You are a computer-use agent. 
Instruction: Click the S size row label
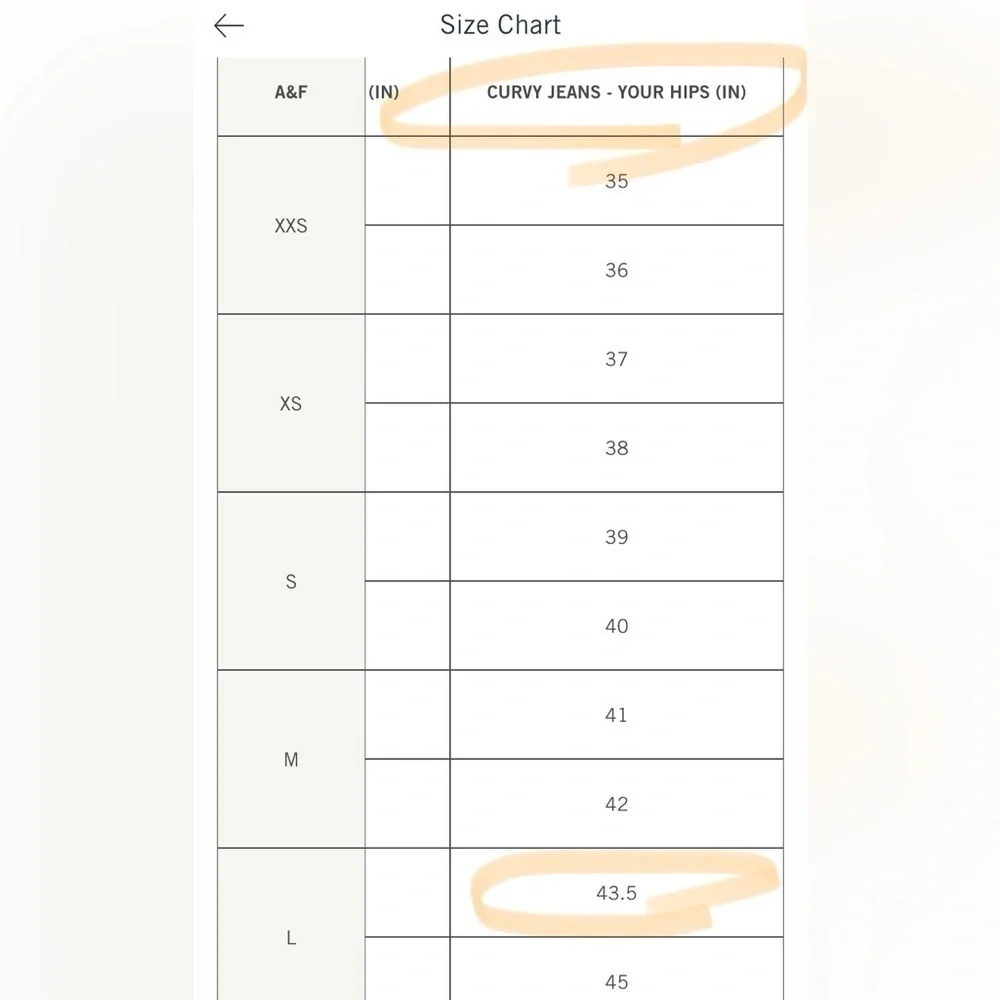291,582
